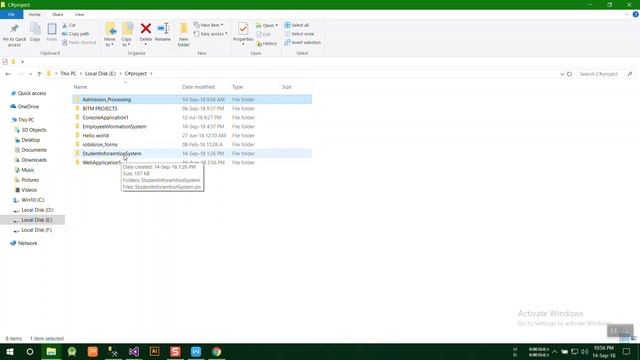Sort by the Date modified column header
Viewport: 640px width, 360px height.
[x=198, y=87]
